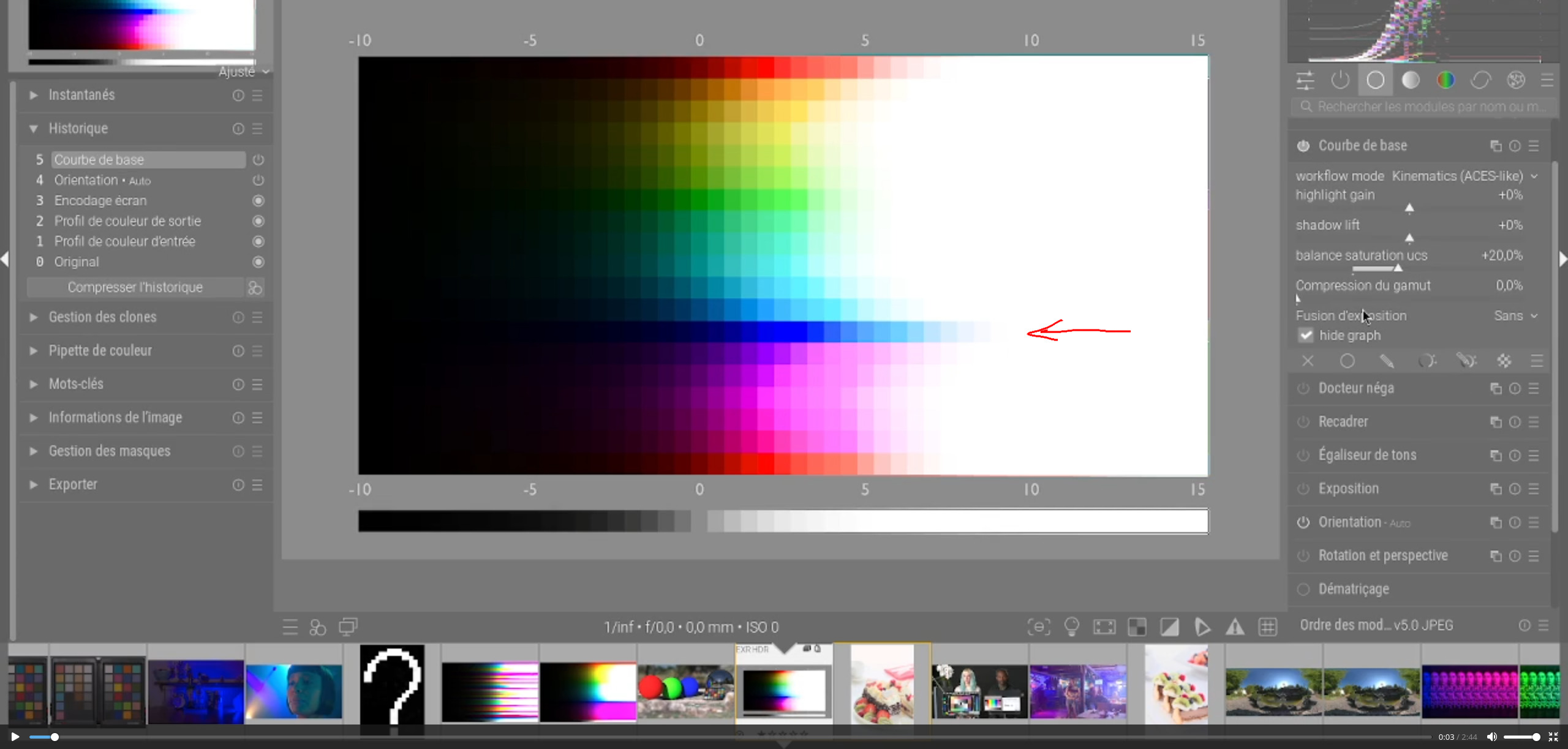Select the question mark filmstrip thumbnail
This screenshot has height=749, width=1568.
[392, 685]
